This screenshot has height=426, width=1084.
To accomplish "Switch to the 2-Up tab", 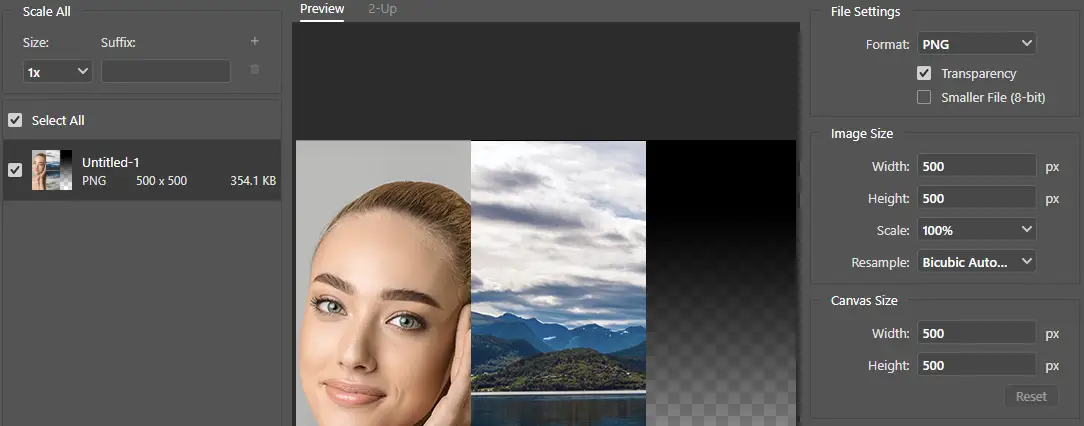I will [384, 9].
